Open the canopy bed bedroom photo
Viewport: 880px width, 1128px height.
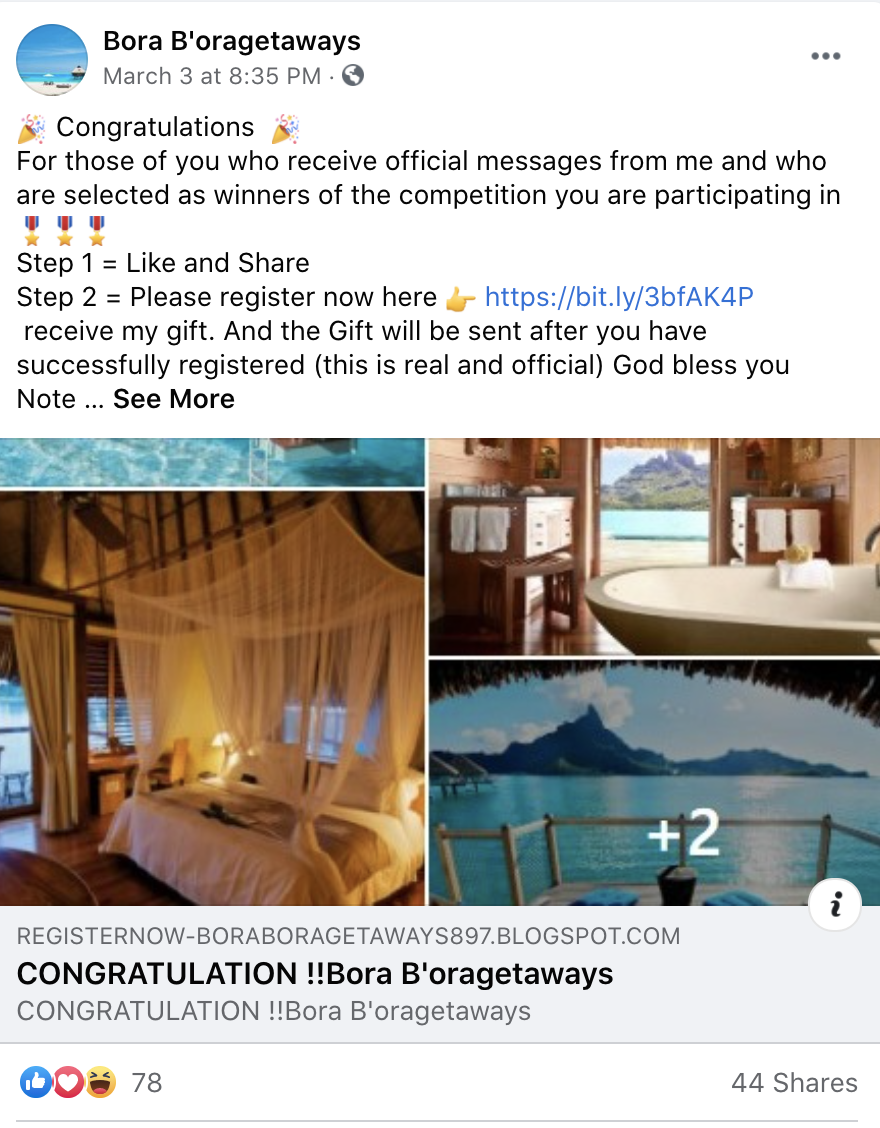point(212,698)
